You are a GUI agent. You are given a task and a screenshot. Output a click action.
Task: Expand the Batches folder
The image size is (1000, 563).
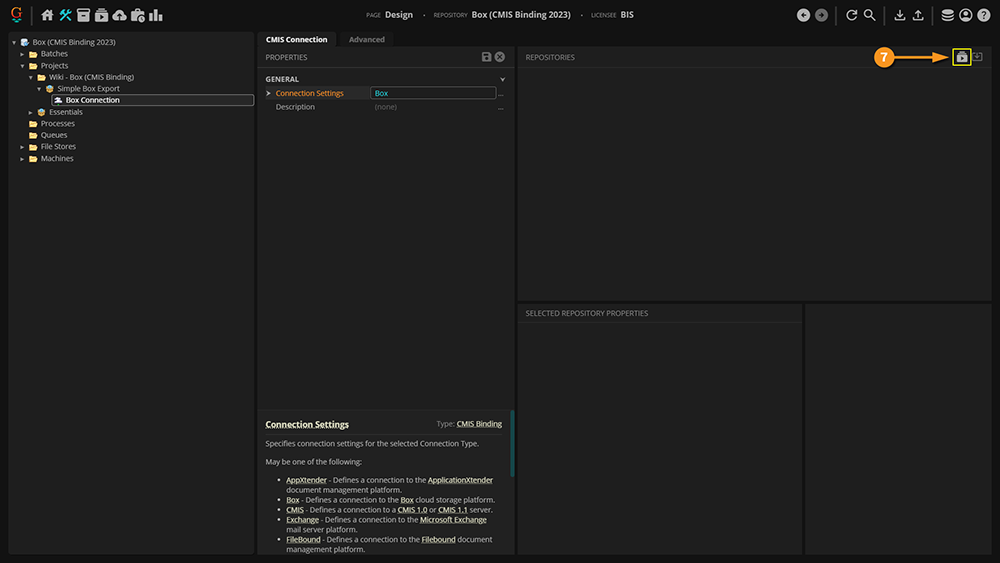click(23, 54)
